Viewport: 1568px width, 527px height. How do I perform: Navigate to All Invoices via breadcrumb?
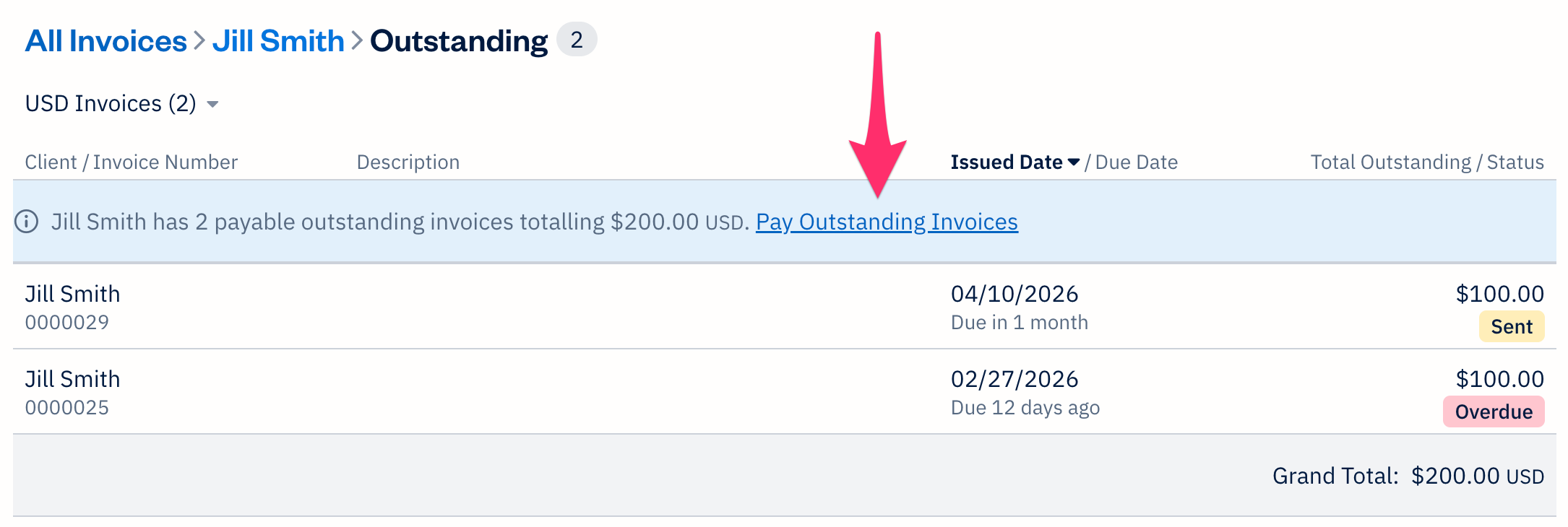coord(105,41)
